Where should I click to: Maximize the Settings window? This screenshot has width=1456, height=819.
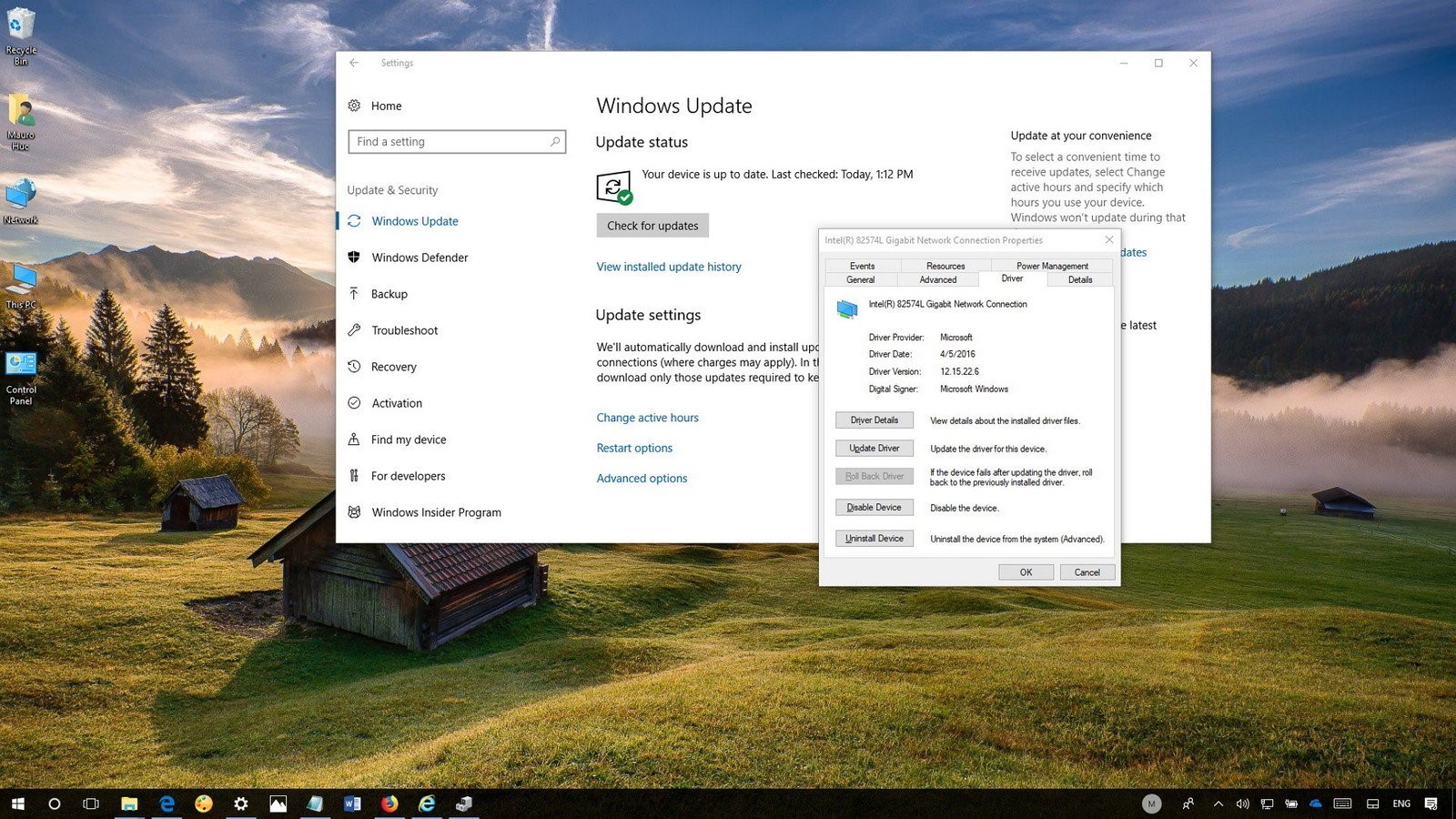[x=1158, y=63]
